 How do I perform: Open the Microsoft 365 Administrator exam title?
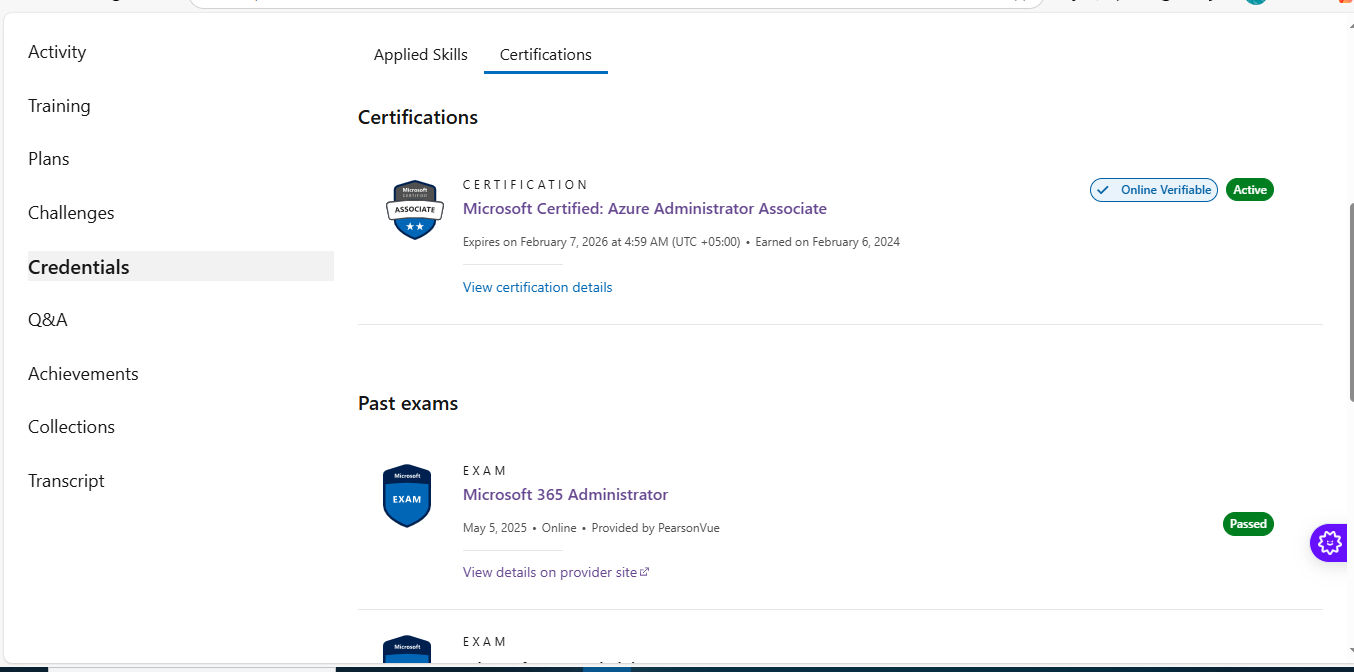pyautogui.click(x=565, y=494)
